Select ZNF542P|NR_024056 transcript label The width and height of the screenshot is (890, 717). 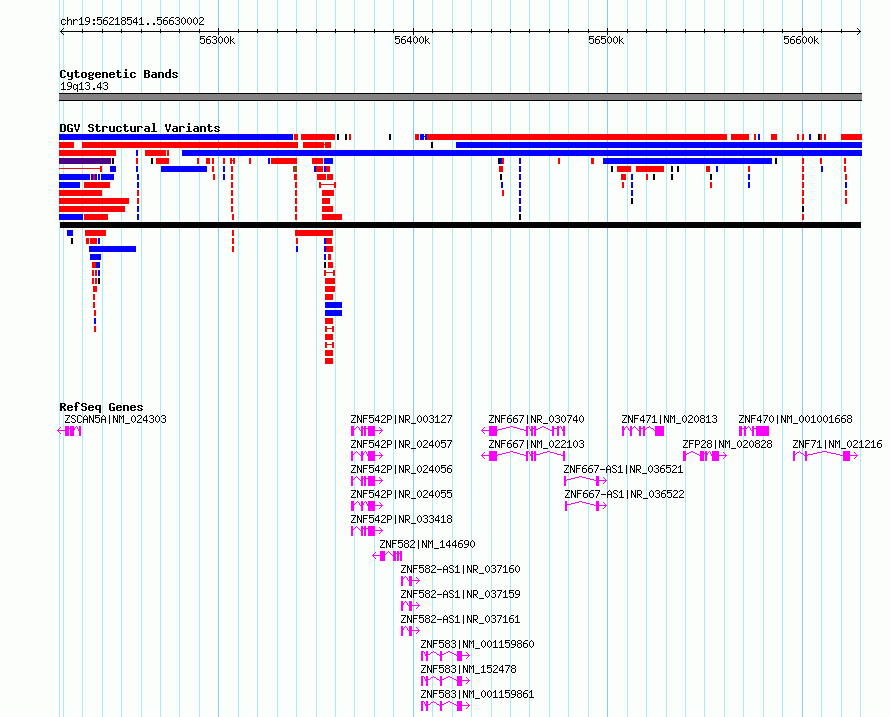click(401, 469)
